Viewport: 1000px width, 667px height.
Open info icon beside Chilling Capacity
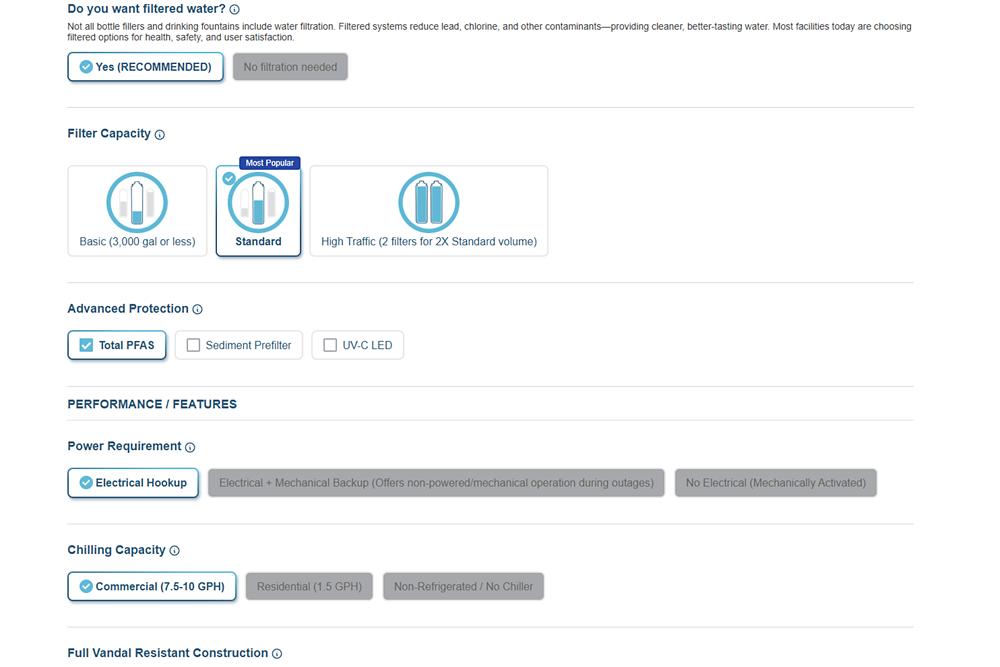tap(175, 550)
